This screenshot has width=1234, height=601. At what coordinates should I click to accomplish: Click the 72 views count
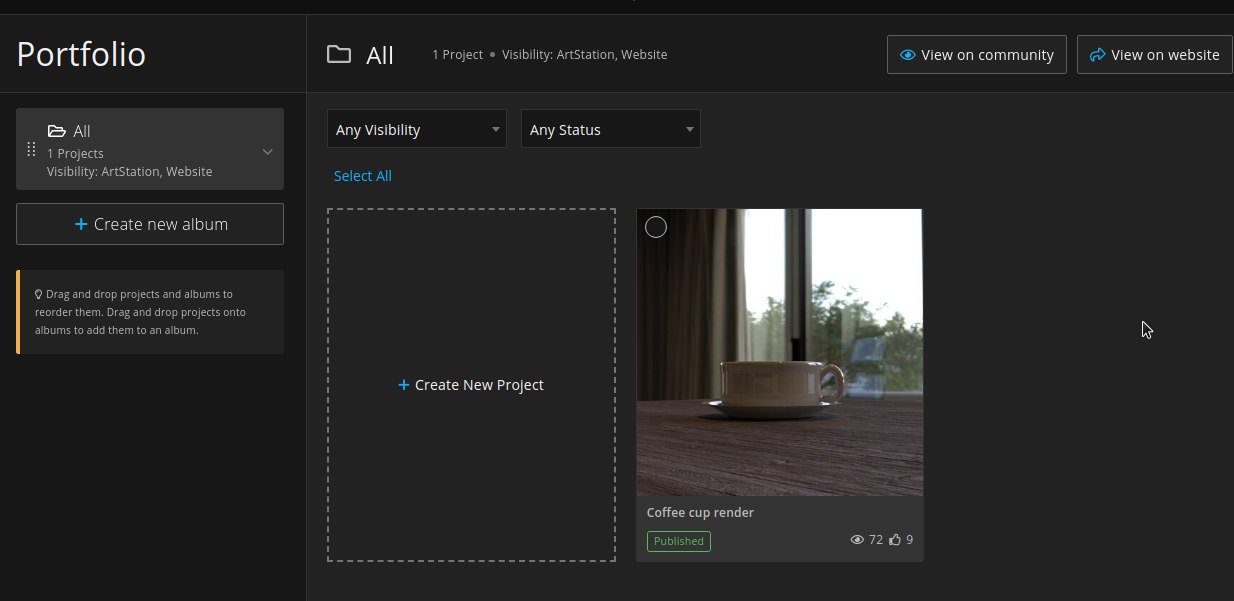[876, 540]
